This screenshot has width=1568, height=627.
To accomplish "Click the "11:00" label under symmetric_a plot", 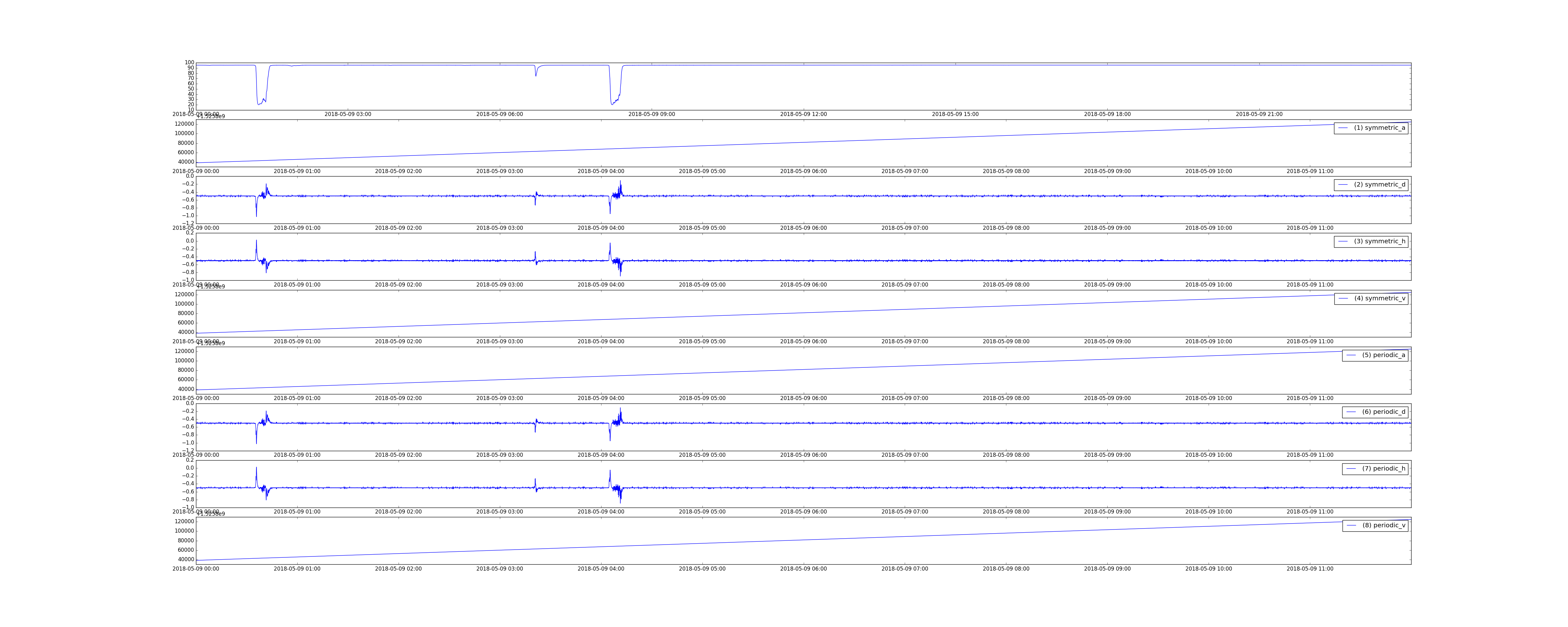I will [1310, 172].
